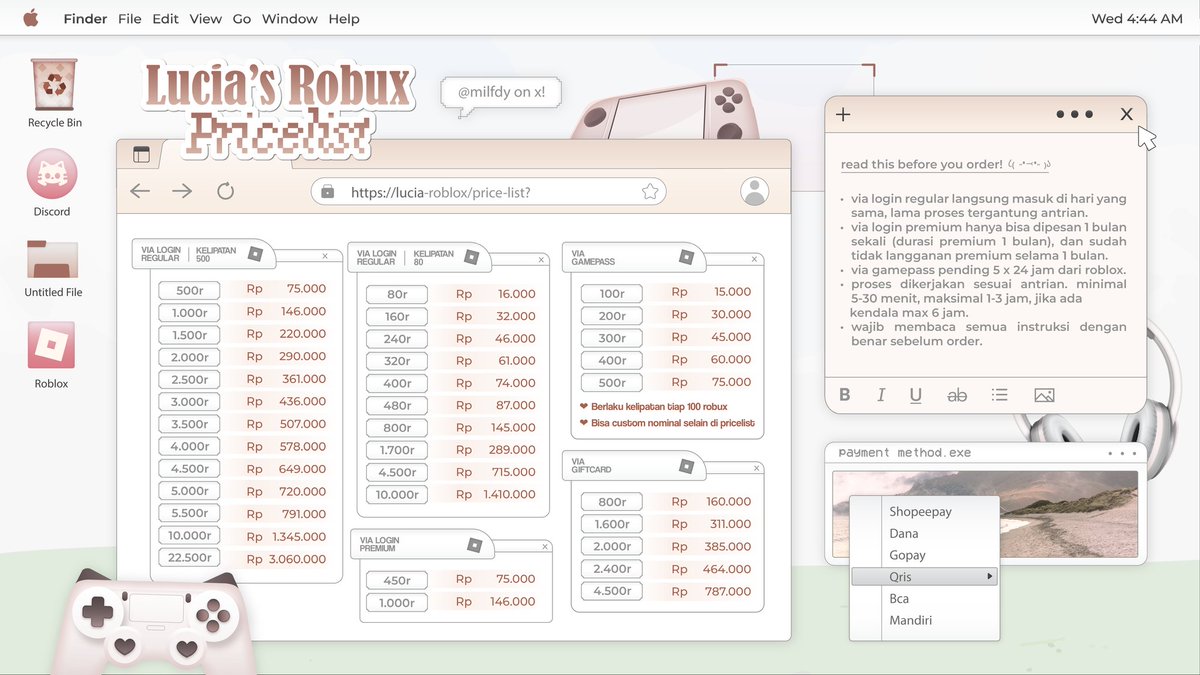Open the Help menu
The width and height of the screenshot is (1200, 675).
[344, 19]
